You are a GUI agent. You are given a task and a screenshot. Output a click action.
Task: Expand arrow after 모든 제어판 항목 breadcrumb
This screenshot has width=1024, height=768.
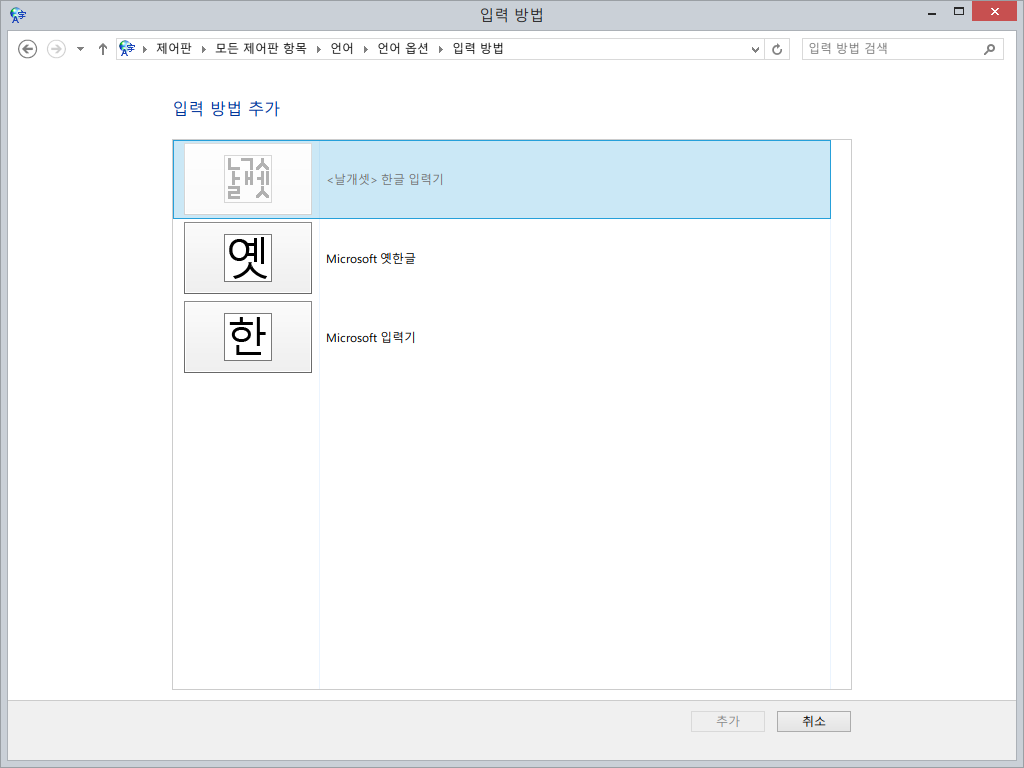point(319,50)
